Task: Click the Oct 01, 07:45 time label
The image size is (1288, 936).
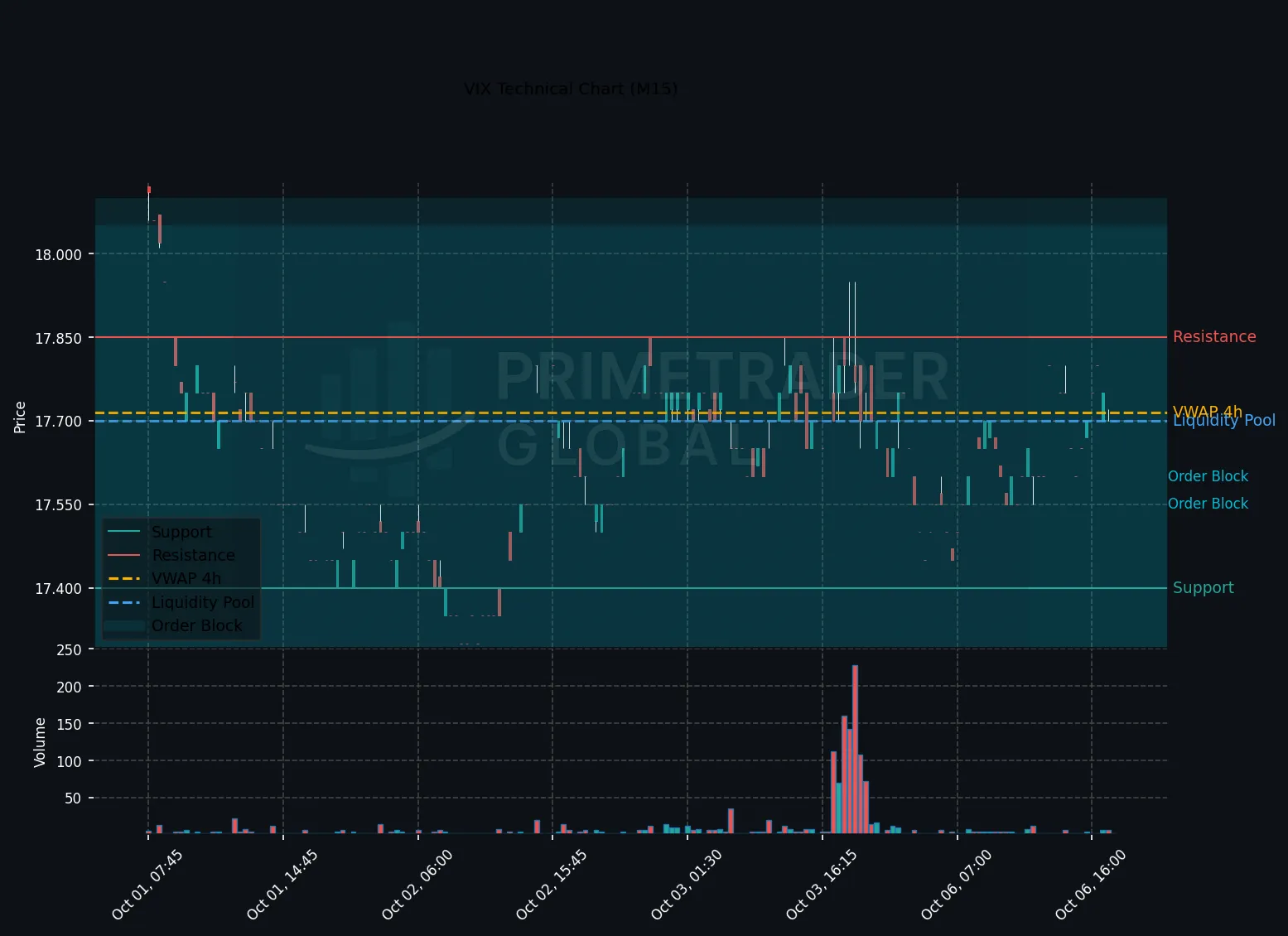Action: [147, 885]
